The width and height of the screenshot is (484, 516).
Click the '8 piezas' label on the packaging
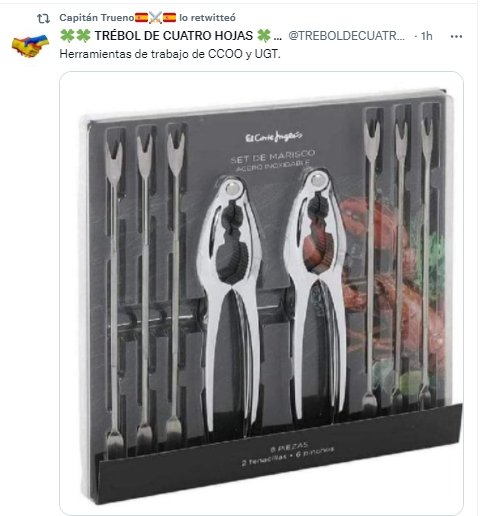pyautogui.click(x=289, y=447)
